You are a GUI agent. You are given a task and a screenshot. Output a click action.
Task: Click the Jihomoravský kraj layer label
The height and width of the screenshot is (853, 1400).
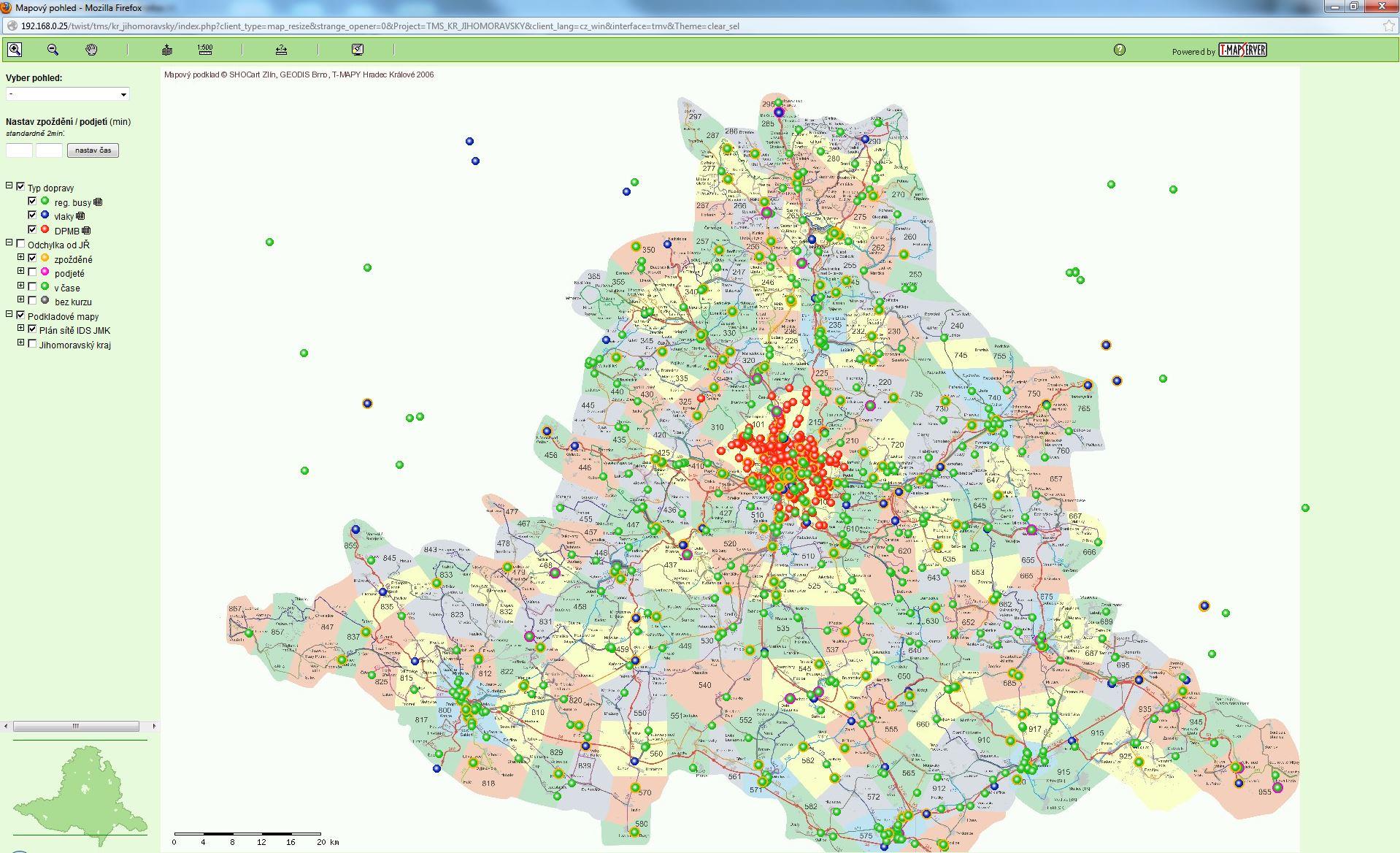(75, 345)
